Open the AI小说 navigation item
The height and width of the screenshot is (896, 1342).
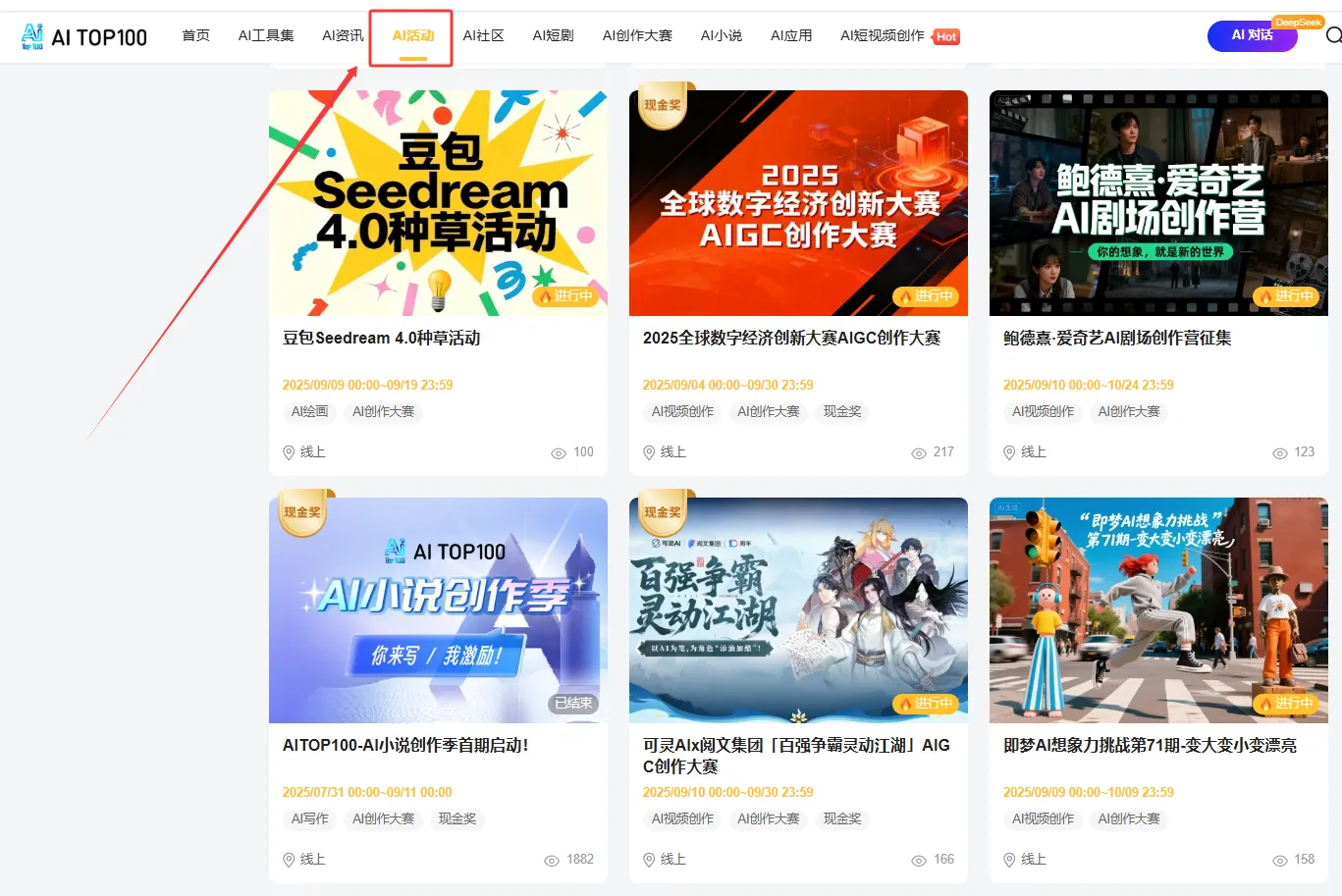[x=722, y=35]
